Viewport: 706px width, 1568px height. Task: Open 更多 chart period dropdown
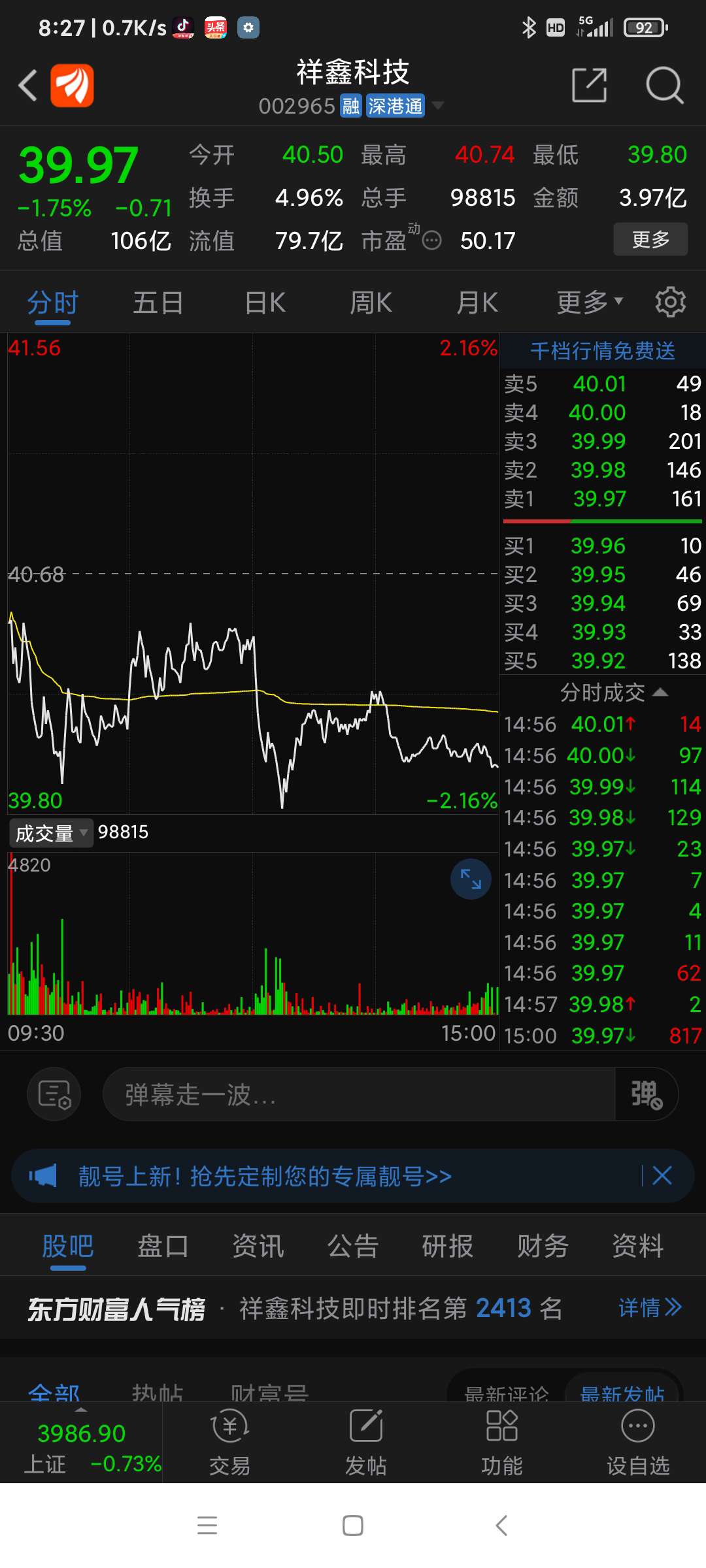point(590,302)
